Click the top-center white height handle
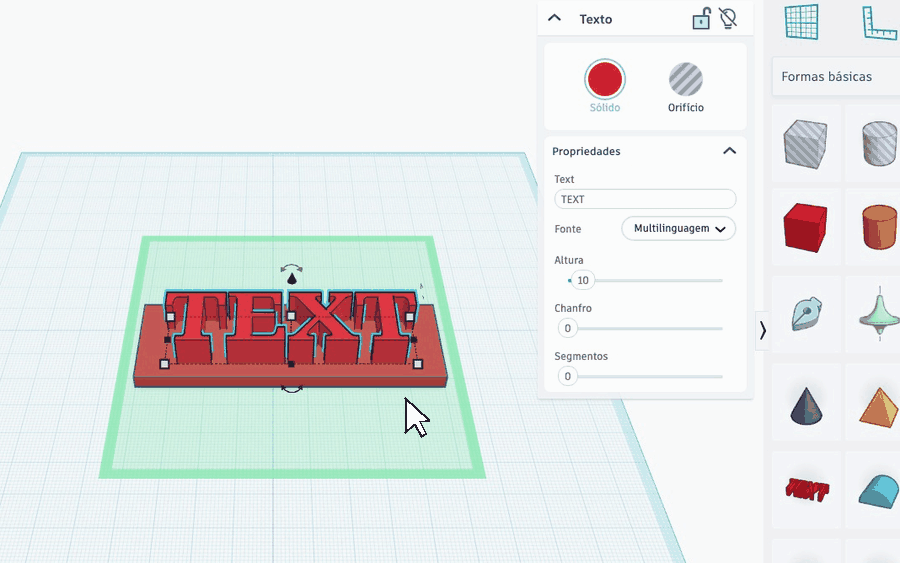 (x=291, y=316)
